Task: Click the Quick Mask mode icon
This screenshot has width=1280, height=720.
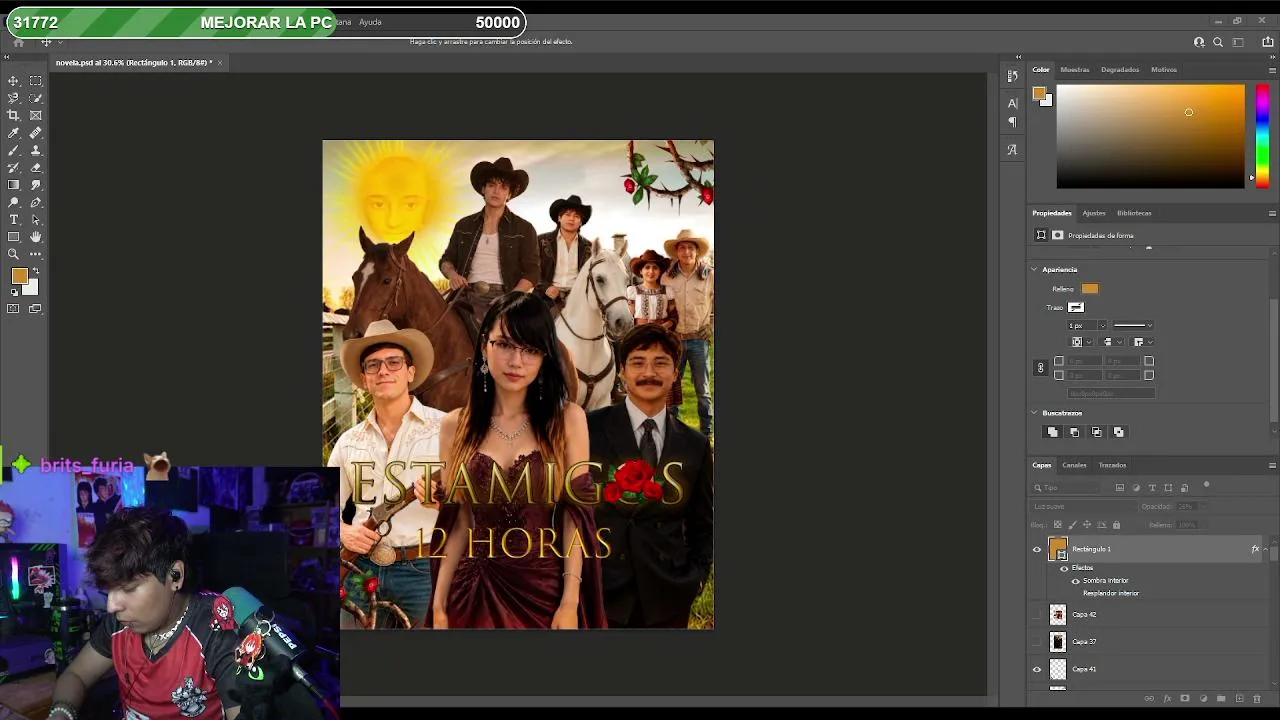Action: pos(13,309)
